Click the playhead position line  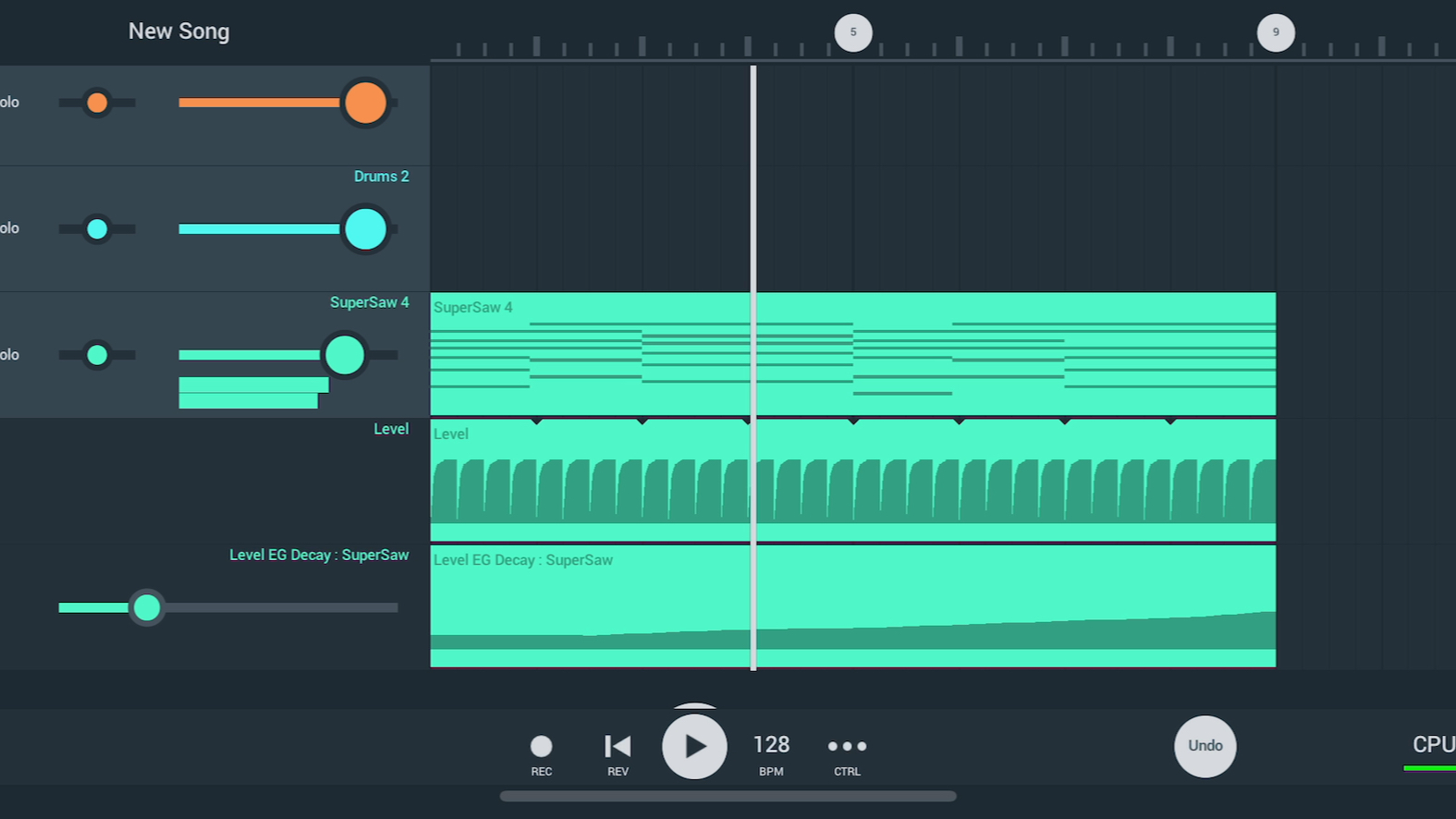click(753, 368)
